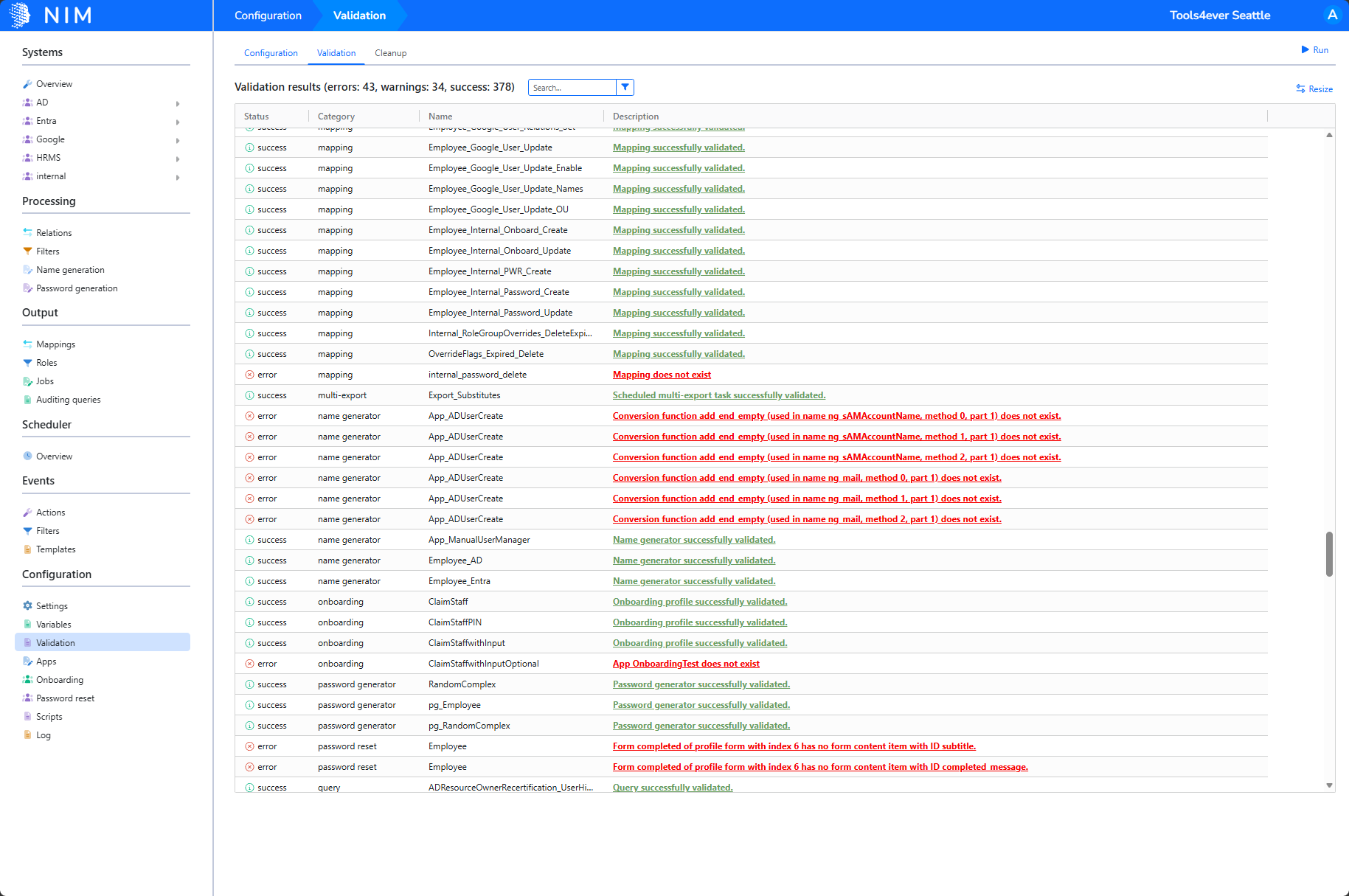
Task: Click the Tools4ever Seattle tenant name
Action: click(x=1220, y=15)
